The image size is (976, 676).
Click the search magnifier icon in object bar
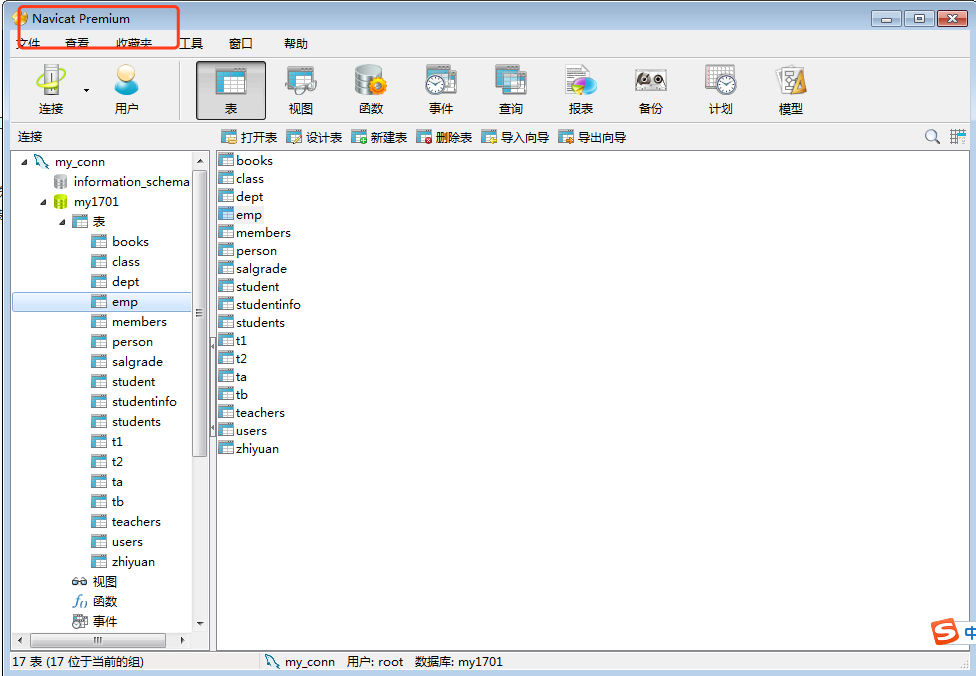(932, 137)
